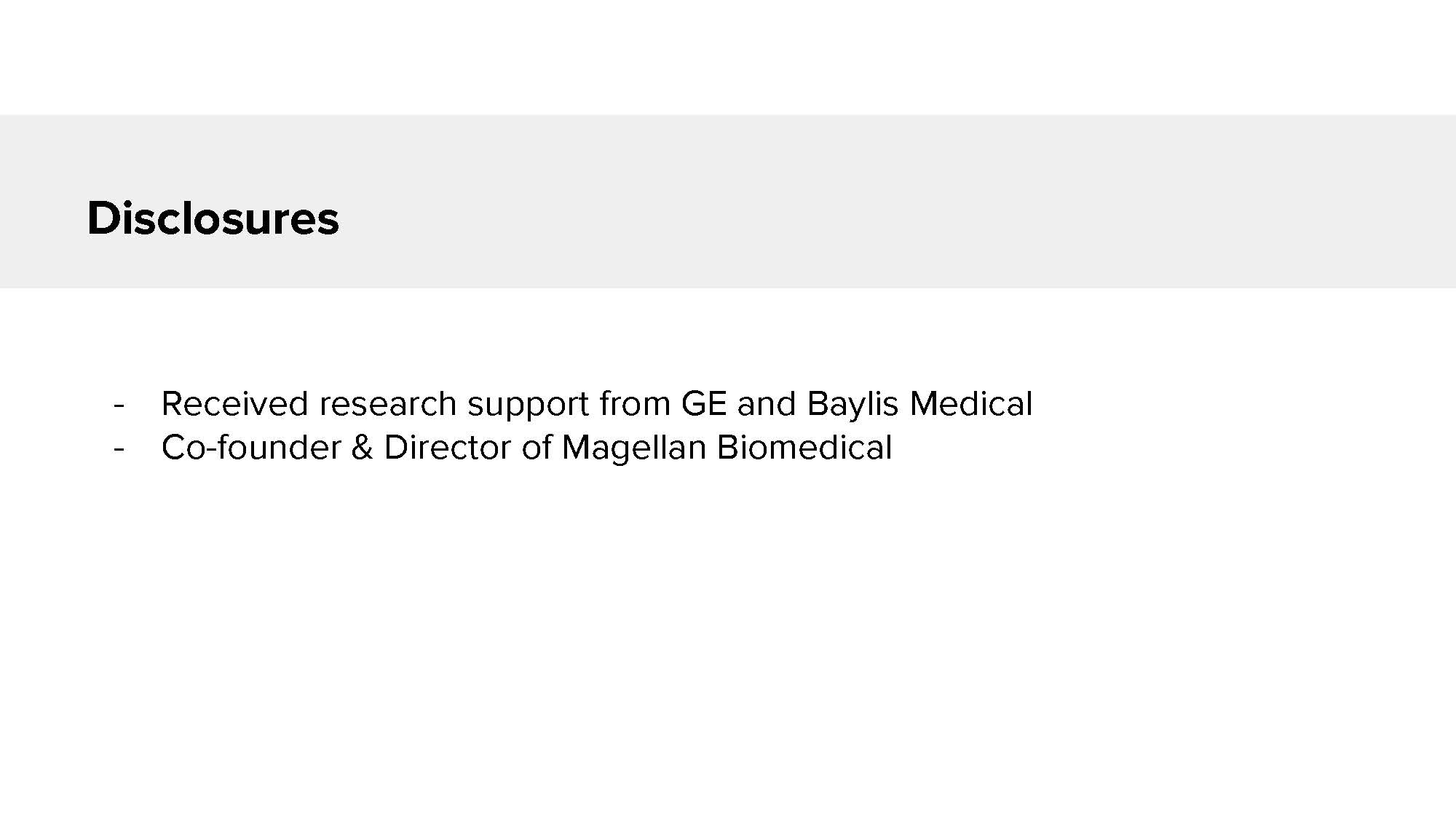Click the word and before Baylis
This screenshot has width=1456, height=819.
tap(766, 404)
